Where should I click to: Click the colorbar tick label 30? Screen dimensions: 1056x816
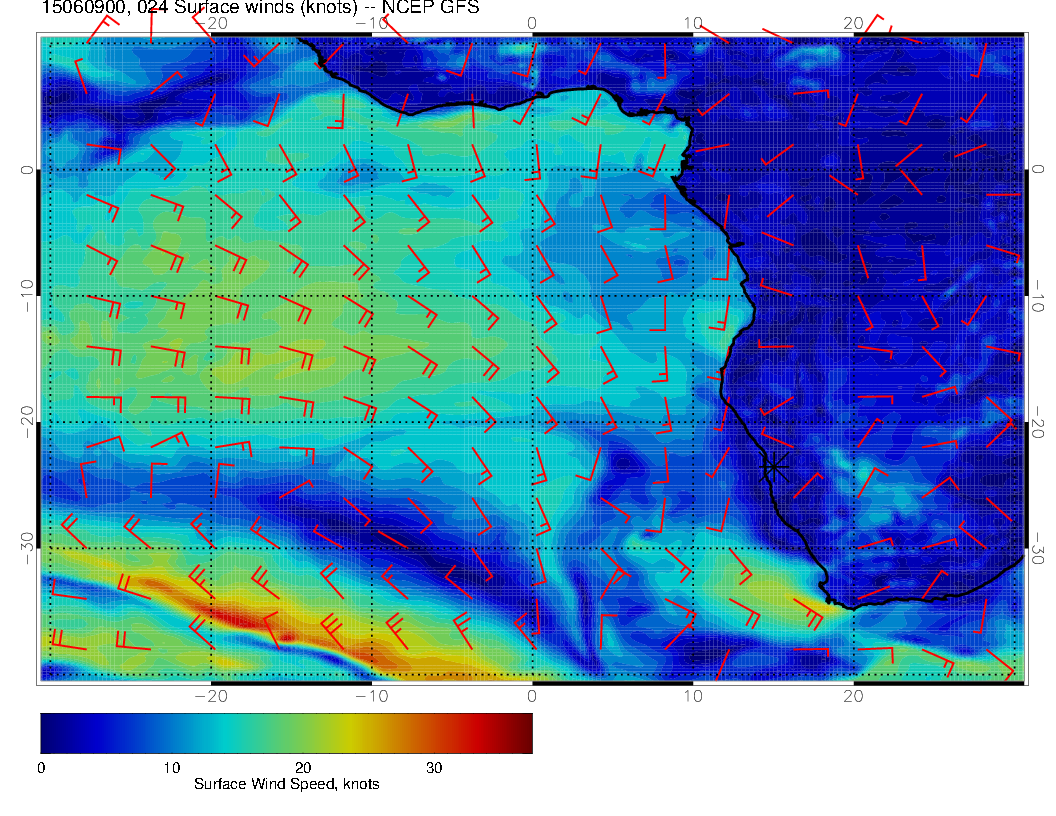tap(434, 768)
